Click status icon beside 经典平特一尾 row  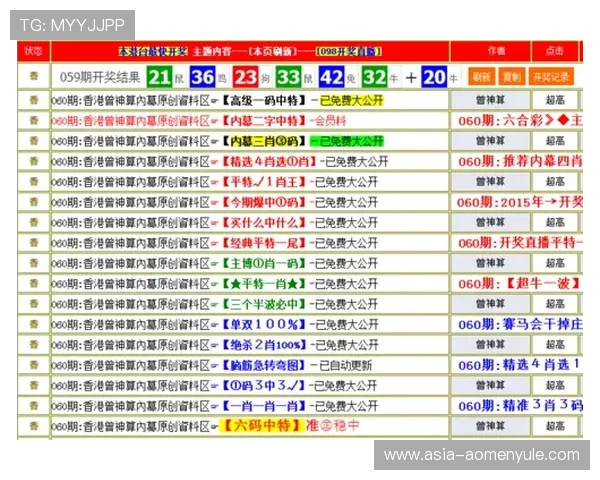[34, 243]
